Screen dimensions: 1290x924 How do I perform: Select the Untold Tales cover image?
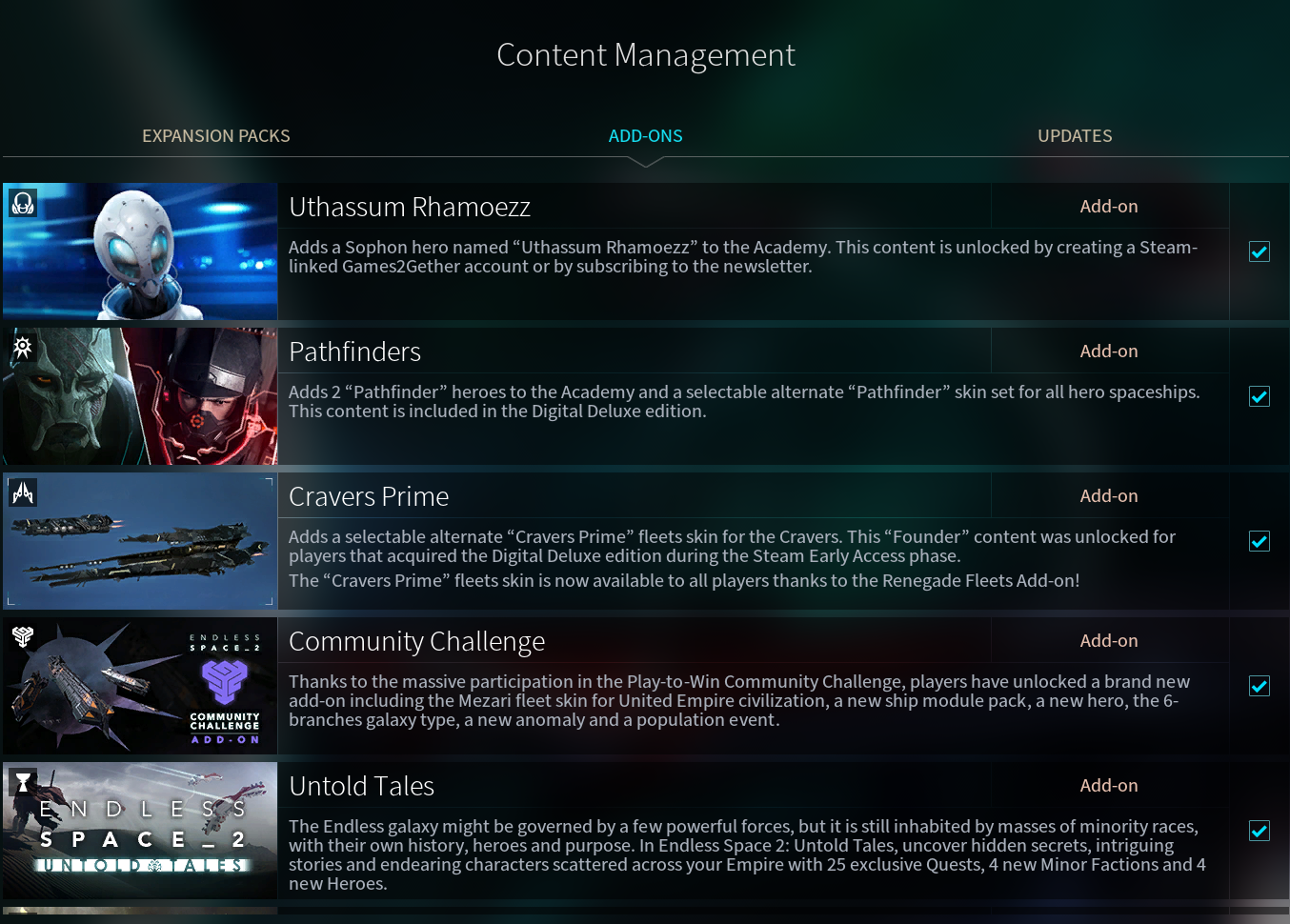pos(140,831)
